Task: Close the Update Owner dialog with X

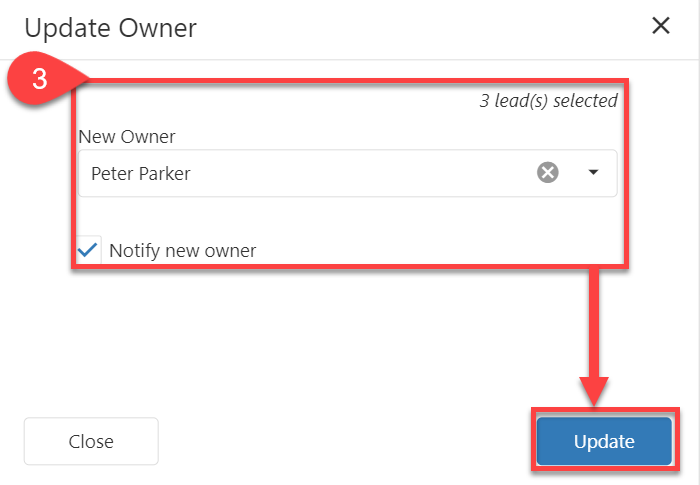Action: pyautogui.click(x=661, y=26)
